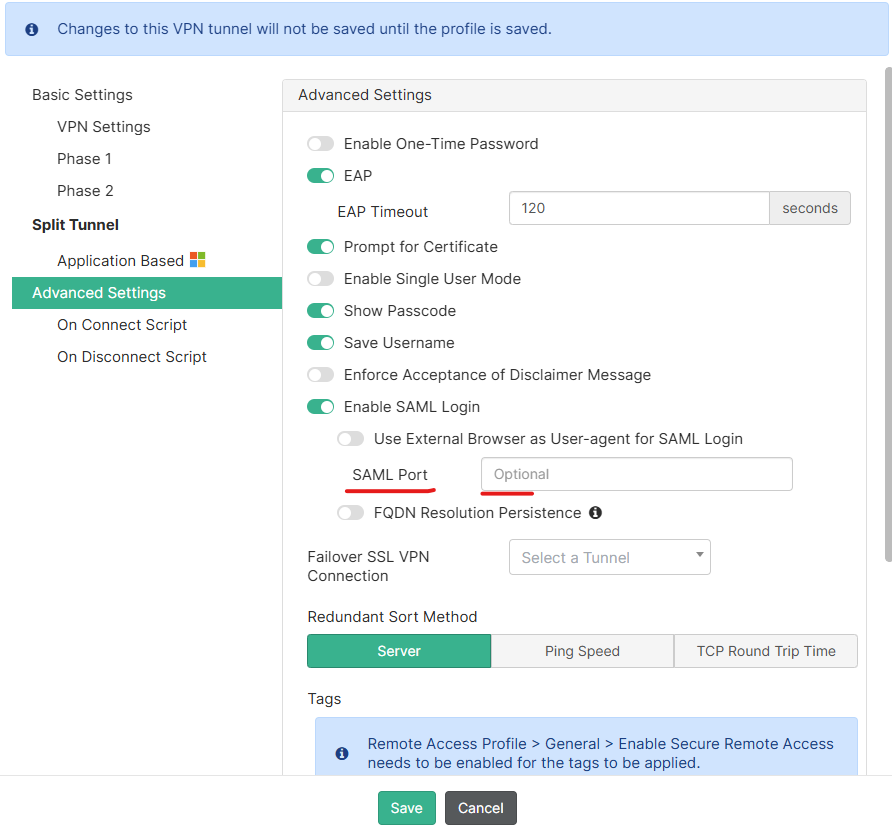Select Ping Speed sort method
The height and width of the screenshot is (826, 892).
(x=582, y=651)
